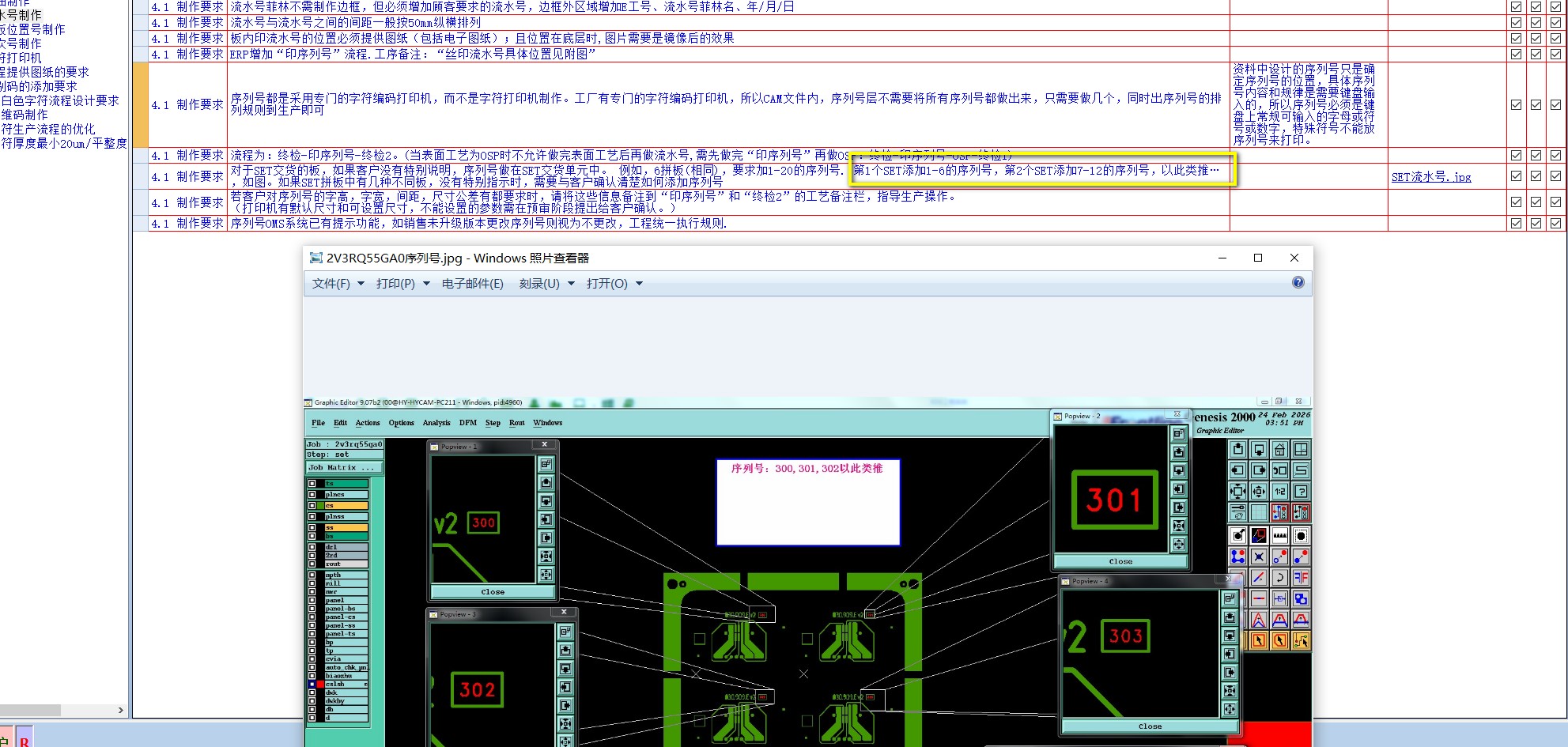Click the pan-down icon in Popview 1
Viewport: 1568px width, 747px height.
point(546,500)
